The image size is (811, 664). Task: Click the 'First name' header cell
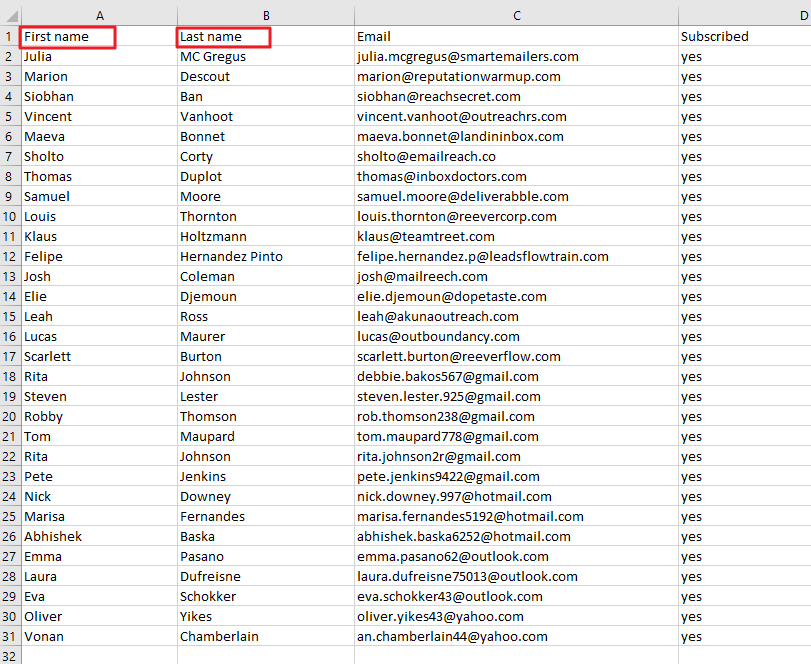click(68, 37)
